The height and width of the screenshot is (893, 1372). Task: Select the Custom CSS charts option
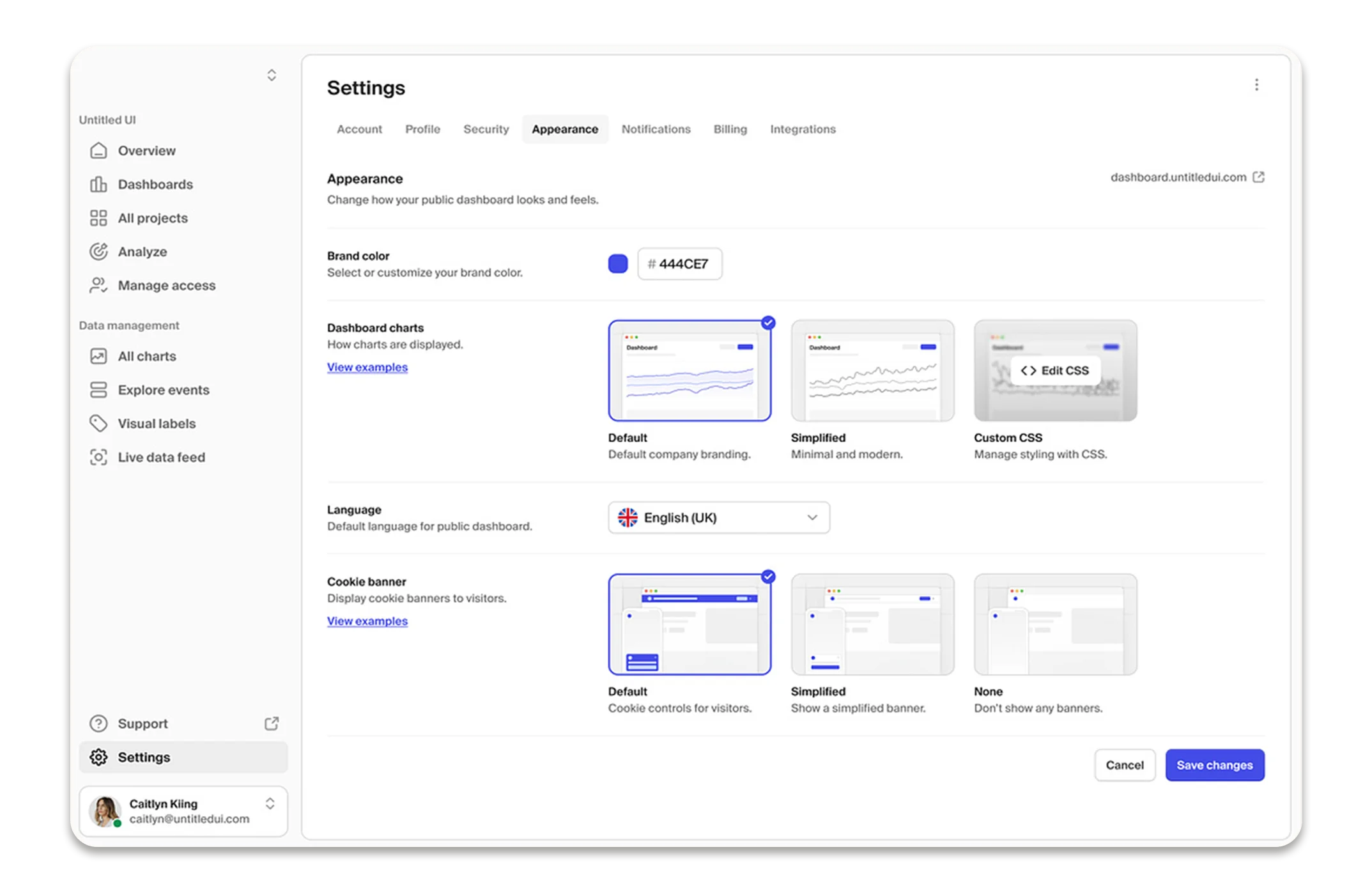pos(1055,369)
